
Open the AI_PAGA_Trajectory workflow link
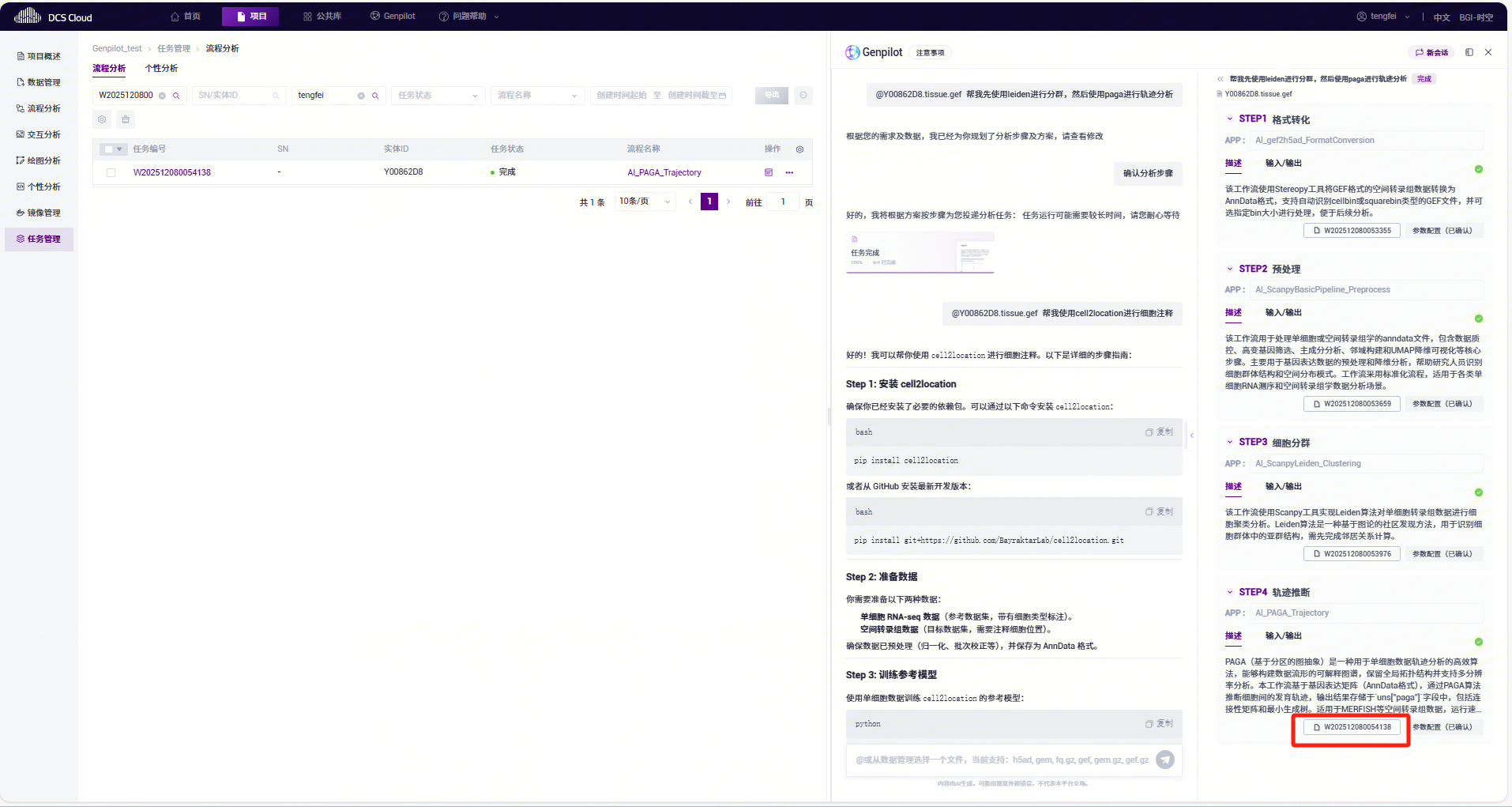click(664, 172)
